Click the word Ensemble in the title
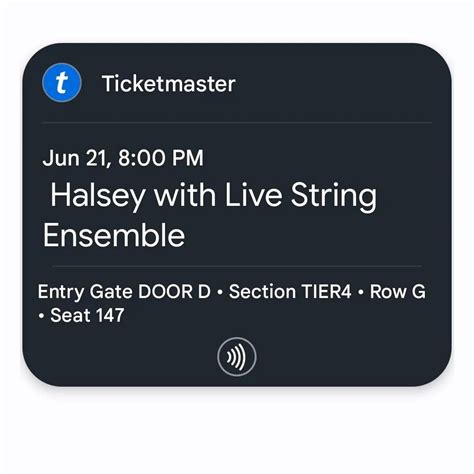This screenshot has height=474, width=474. 114,235
